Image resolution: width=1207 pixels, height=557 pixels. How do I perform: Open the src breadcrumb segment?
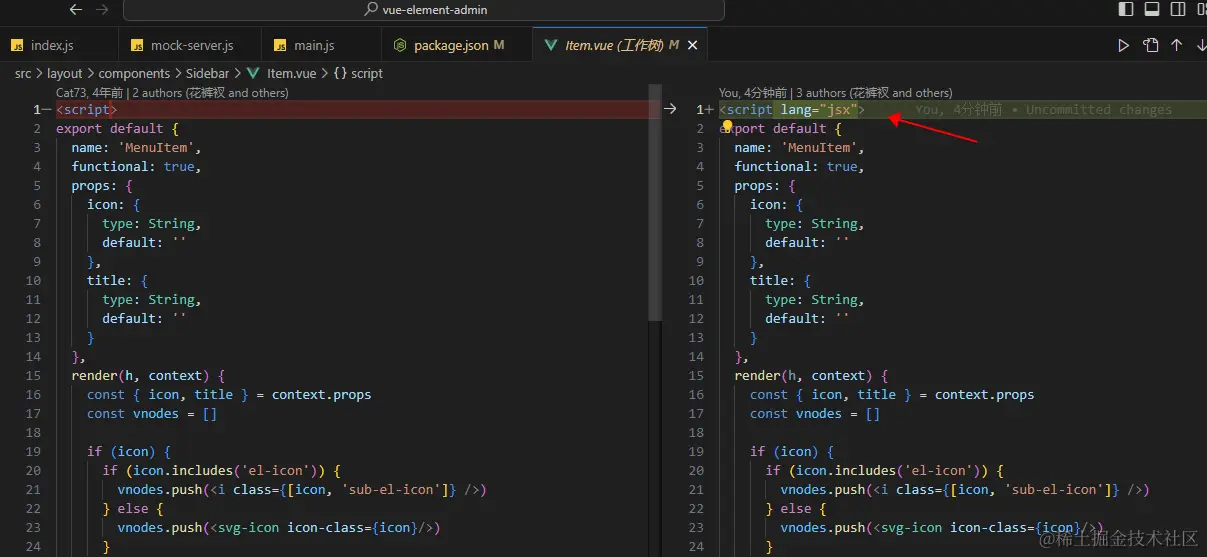click(x=22, y=73)
